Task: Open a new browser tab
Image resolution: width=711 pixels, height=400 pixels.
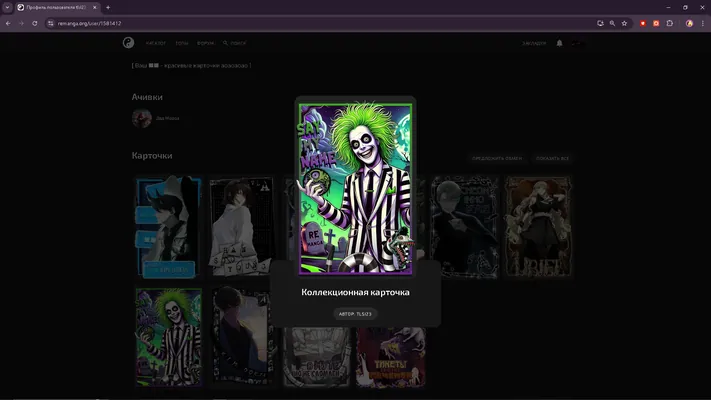Action: [108, 7]
